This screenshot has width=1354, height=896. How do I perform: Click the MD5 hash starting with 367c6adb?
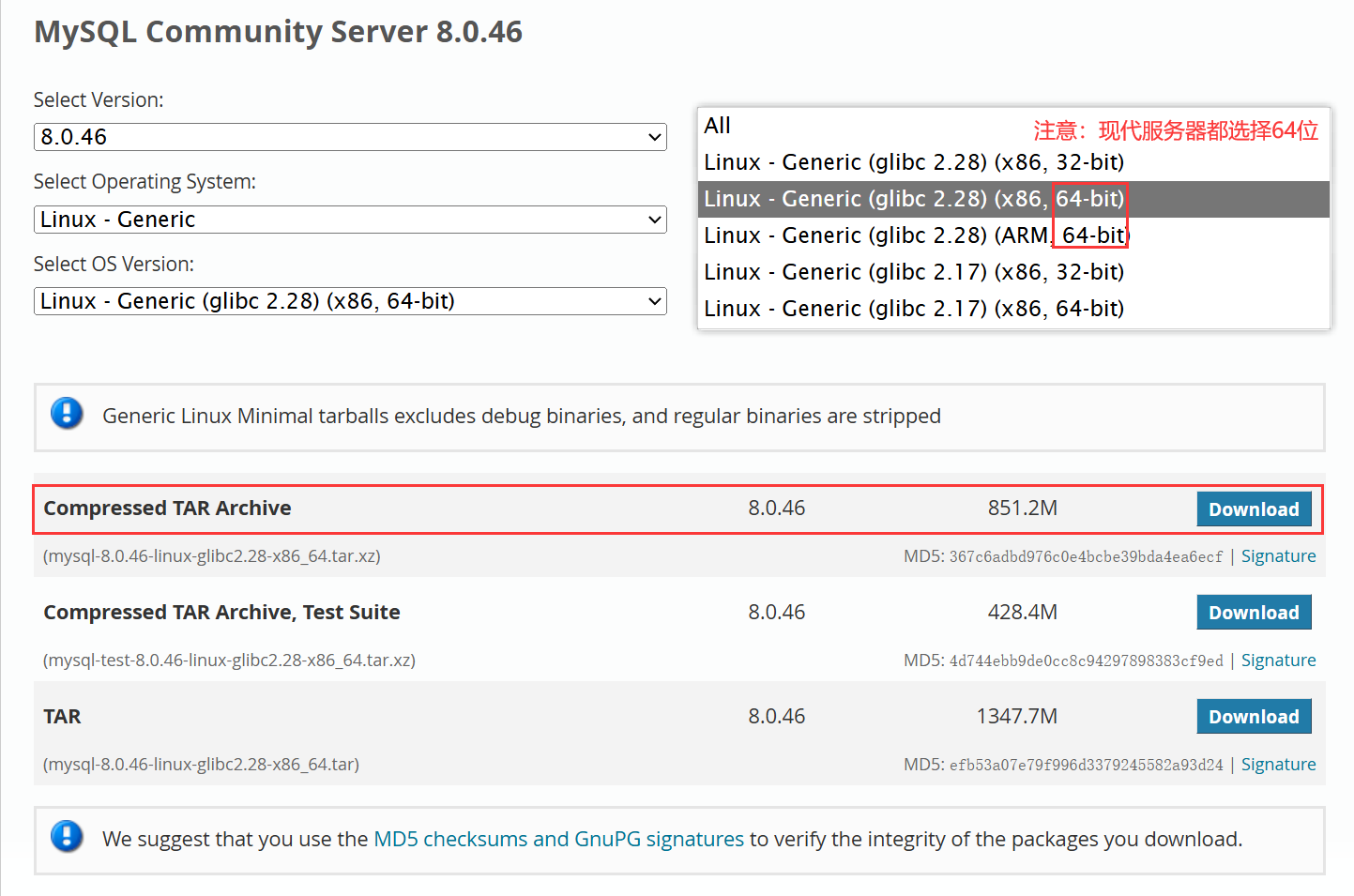click(1086, 557)
